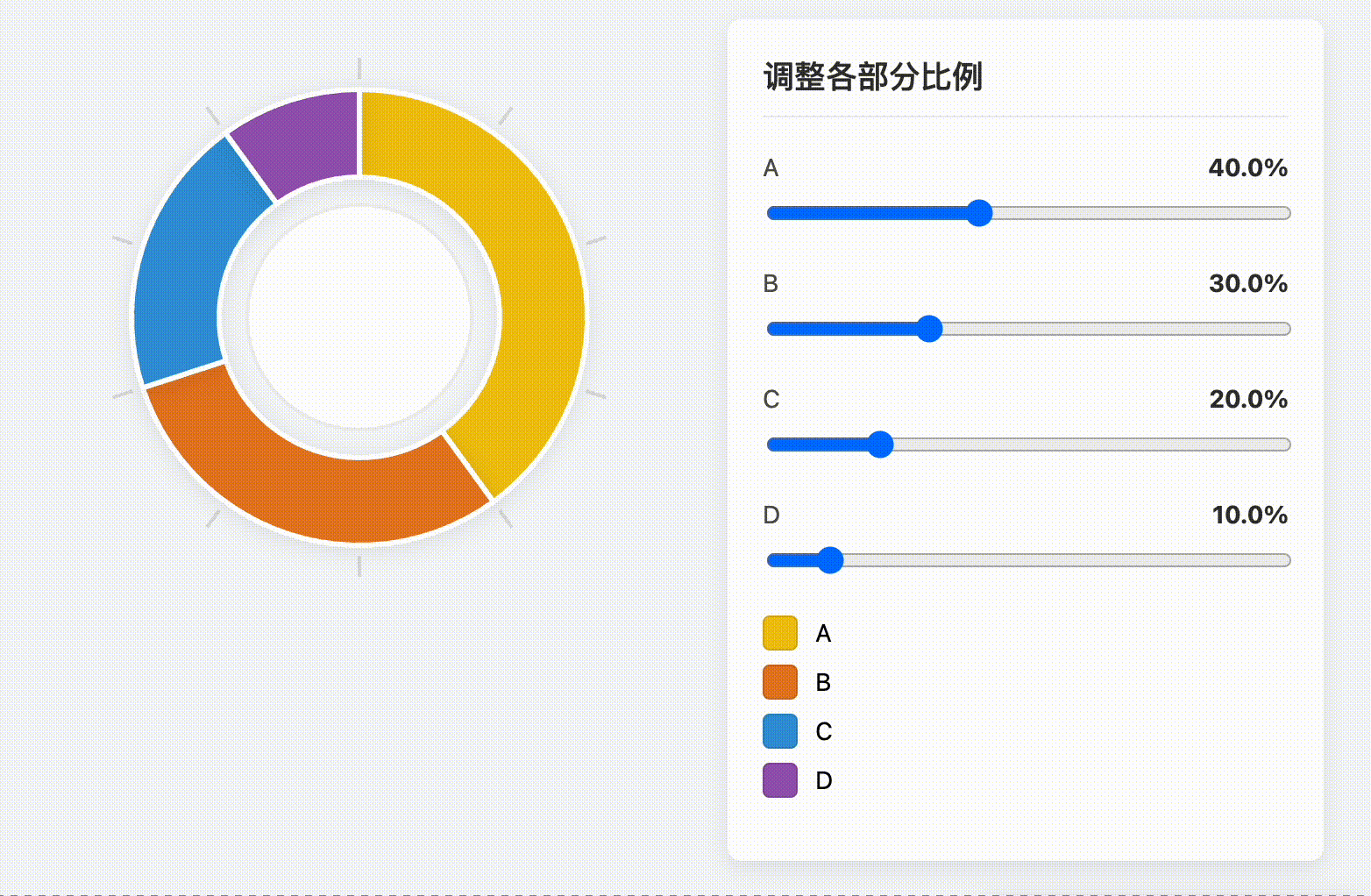The image size is (1371, 896).
Task: Click the orange B legend swatch
Action: 779,682
